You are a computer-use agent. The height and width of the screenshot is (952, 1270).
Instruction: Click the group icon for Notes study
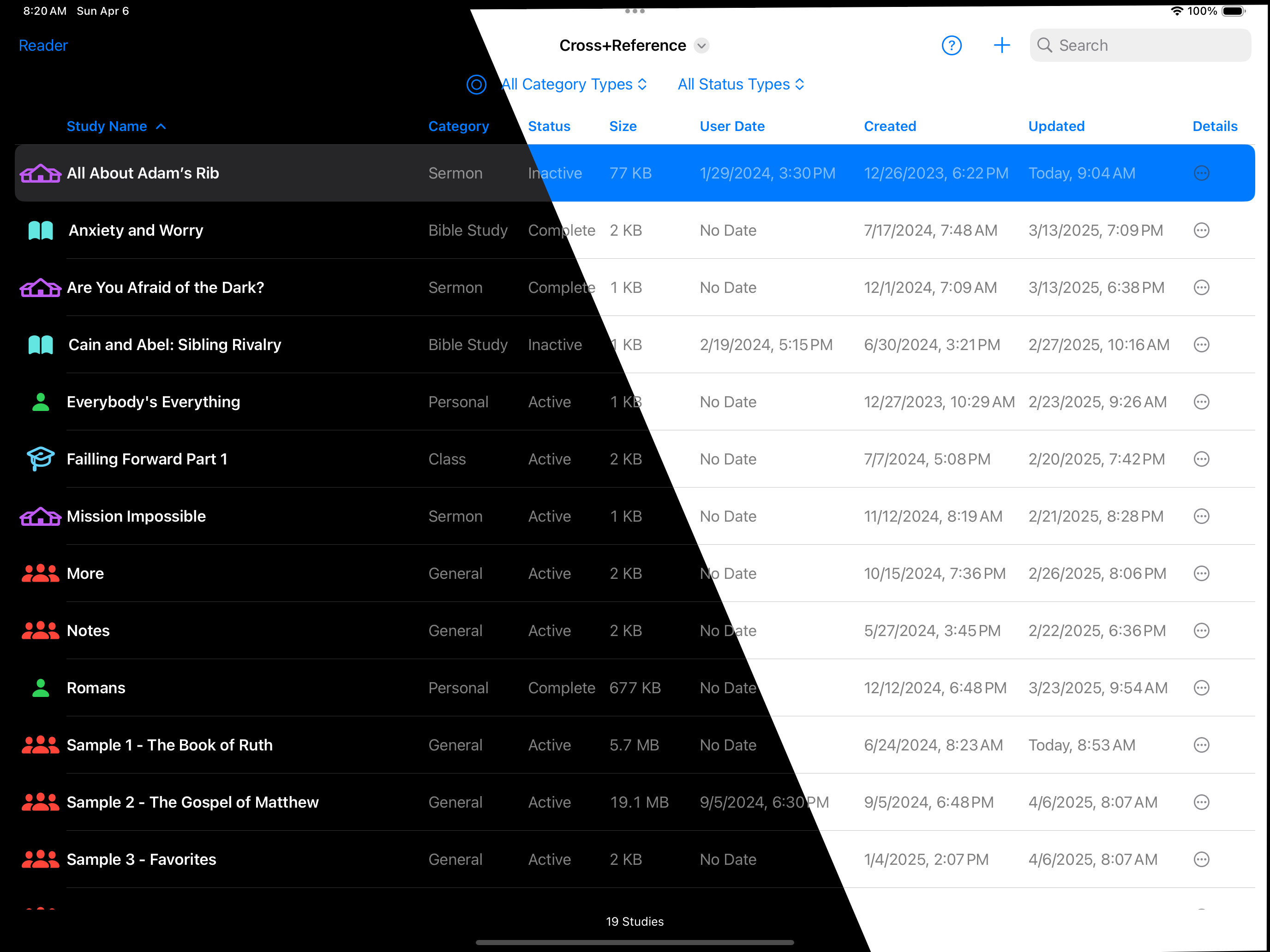coord(40,631)
